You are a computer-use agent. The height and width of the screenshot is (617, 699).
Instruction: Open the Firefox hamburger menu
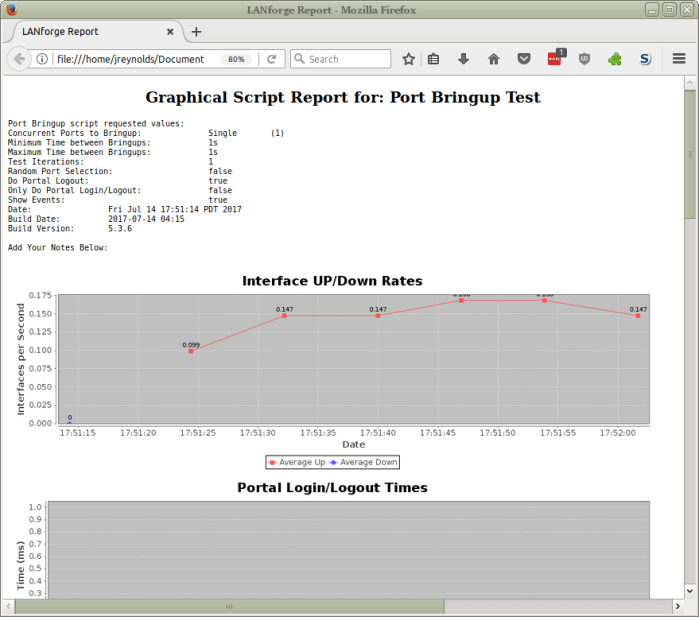(679, 59)
